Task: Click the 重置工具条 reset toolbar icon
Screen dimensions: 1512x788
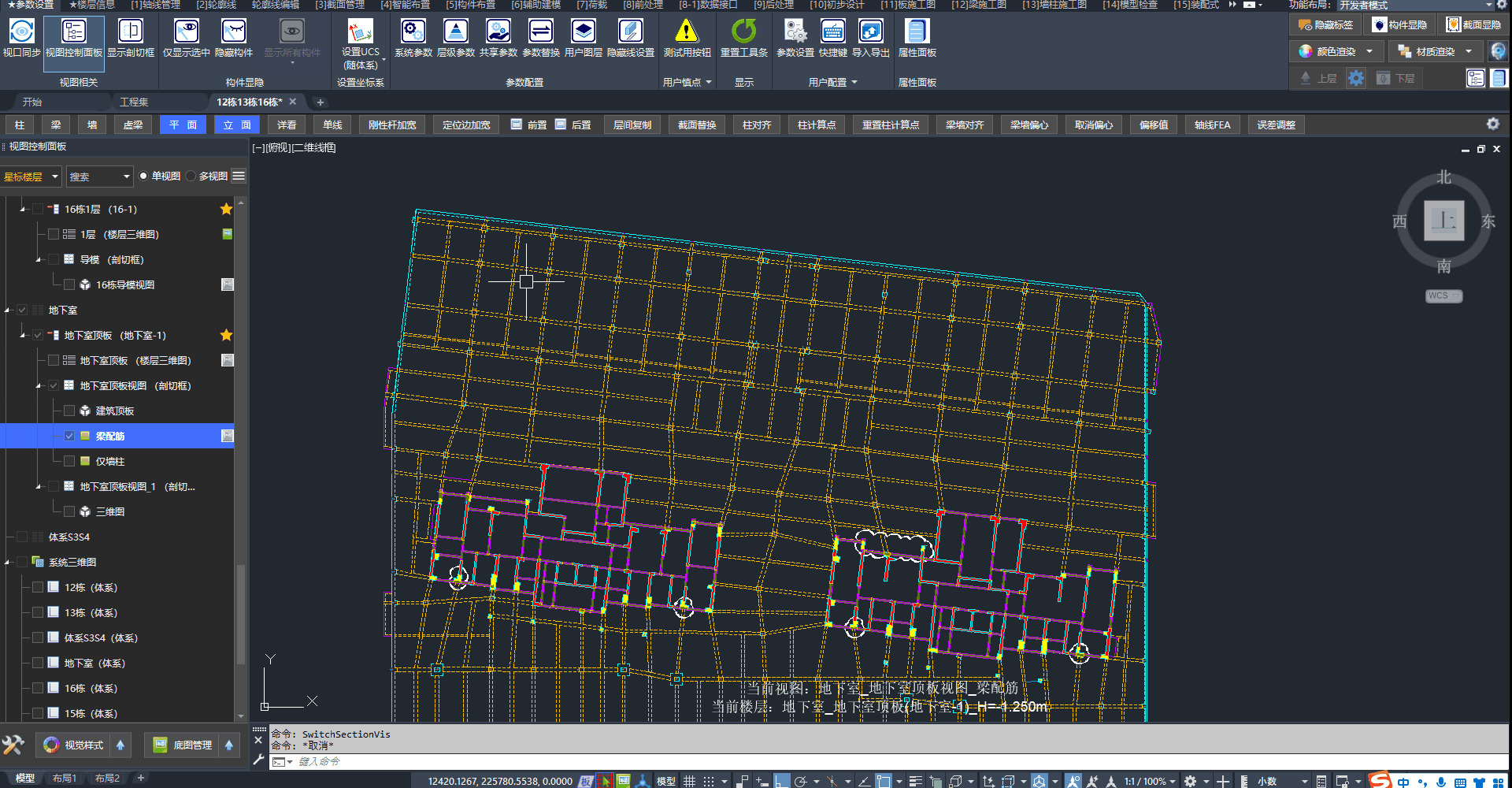Action: coord(743,32)
